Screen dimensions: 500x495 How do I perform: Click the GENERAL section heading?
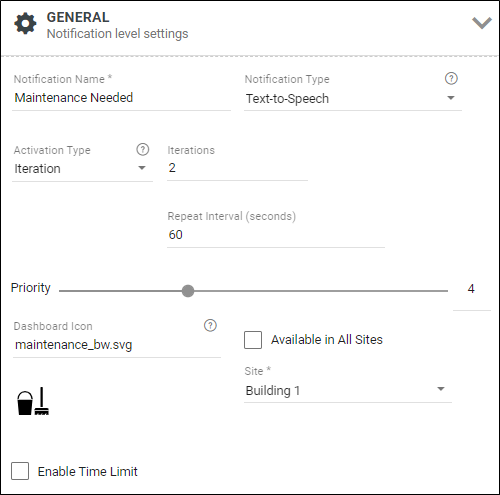pos(78,17)
